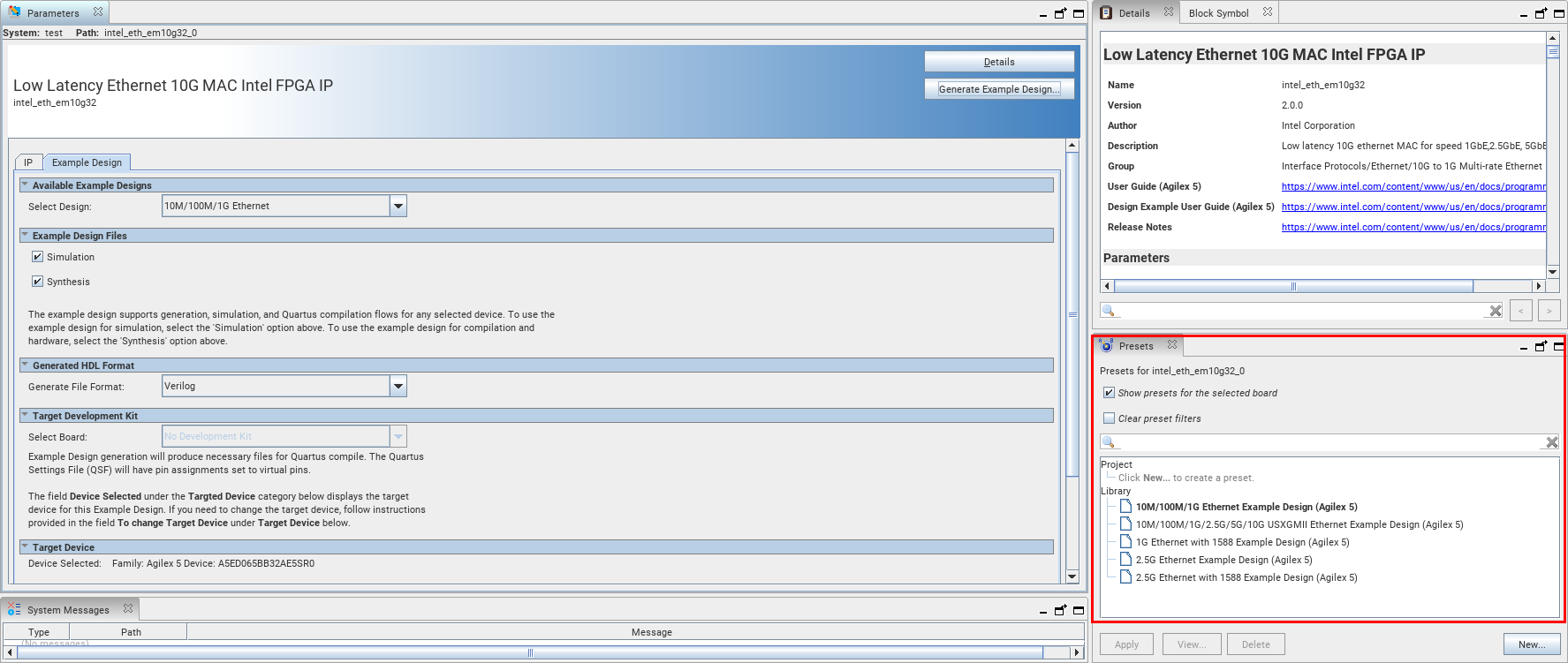
Task: Minimize the Presets panel
Action: tap(1524, 347)
